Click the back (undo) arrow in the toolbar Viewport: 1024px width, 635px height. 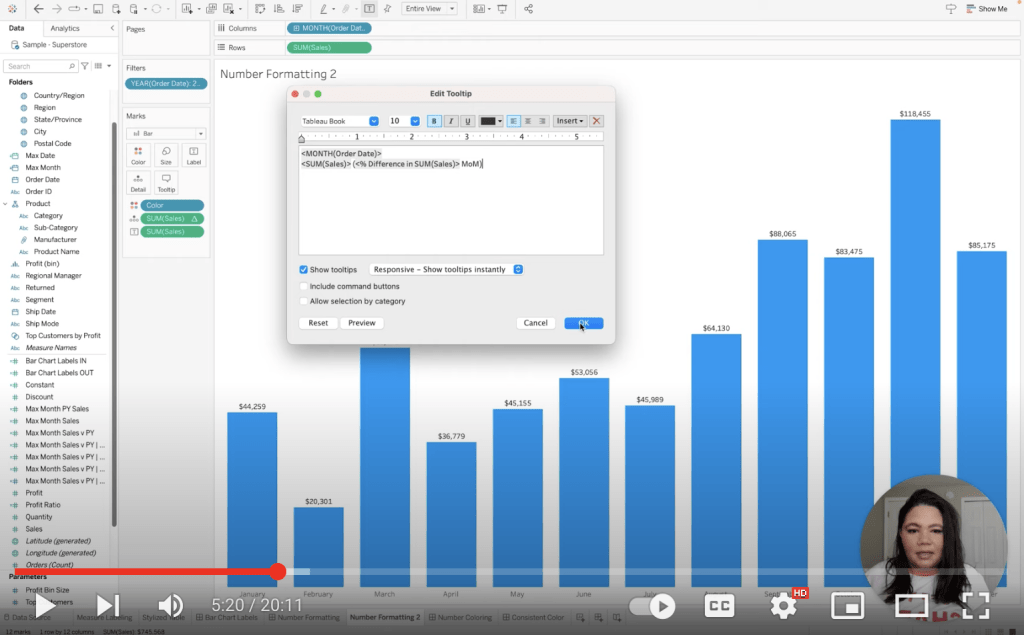pos(39,9)
